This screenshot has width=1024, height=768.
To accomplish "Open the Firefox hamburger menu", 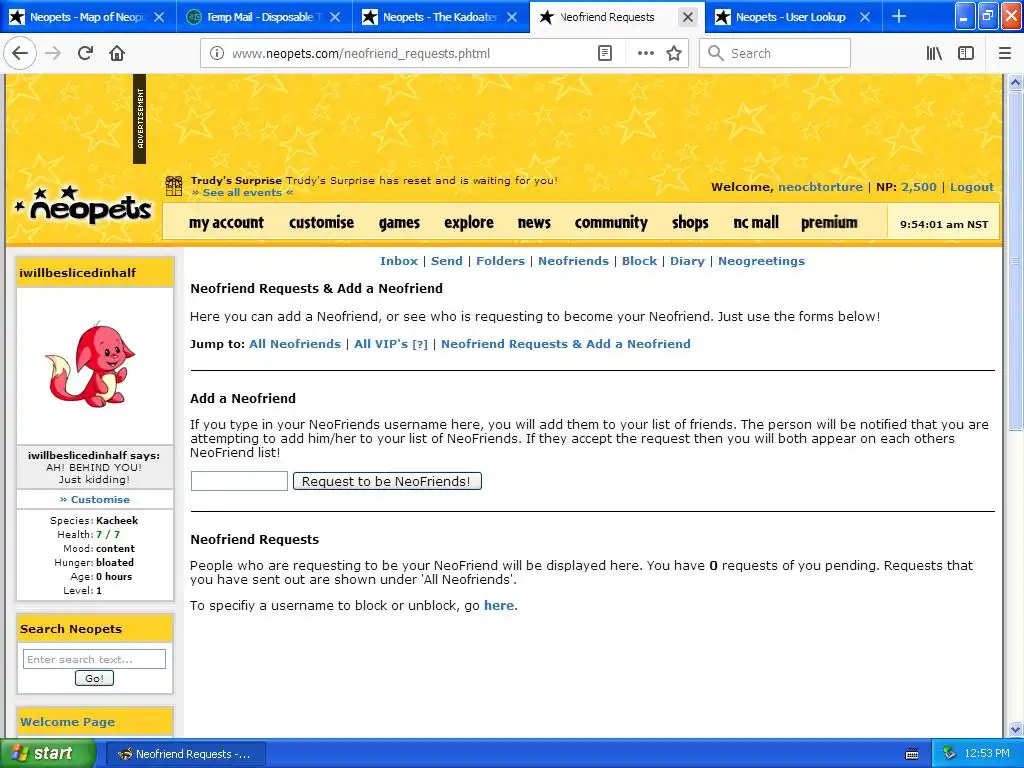I will [1005, 54].
